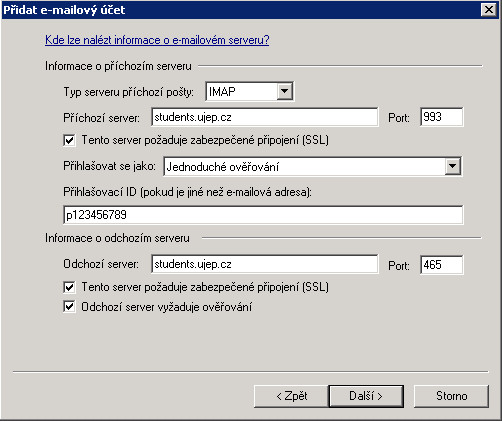
Task: Click the Tento server požaduje label for incoming SSL
Action: coord(205,140)
